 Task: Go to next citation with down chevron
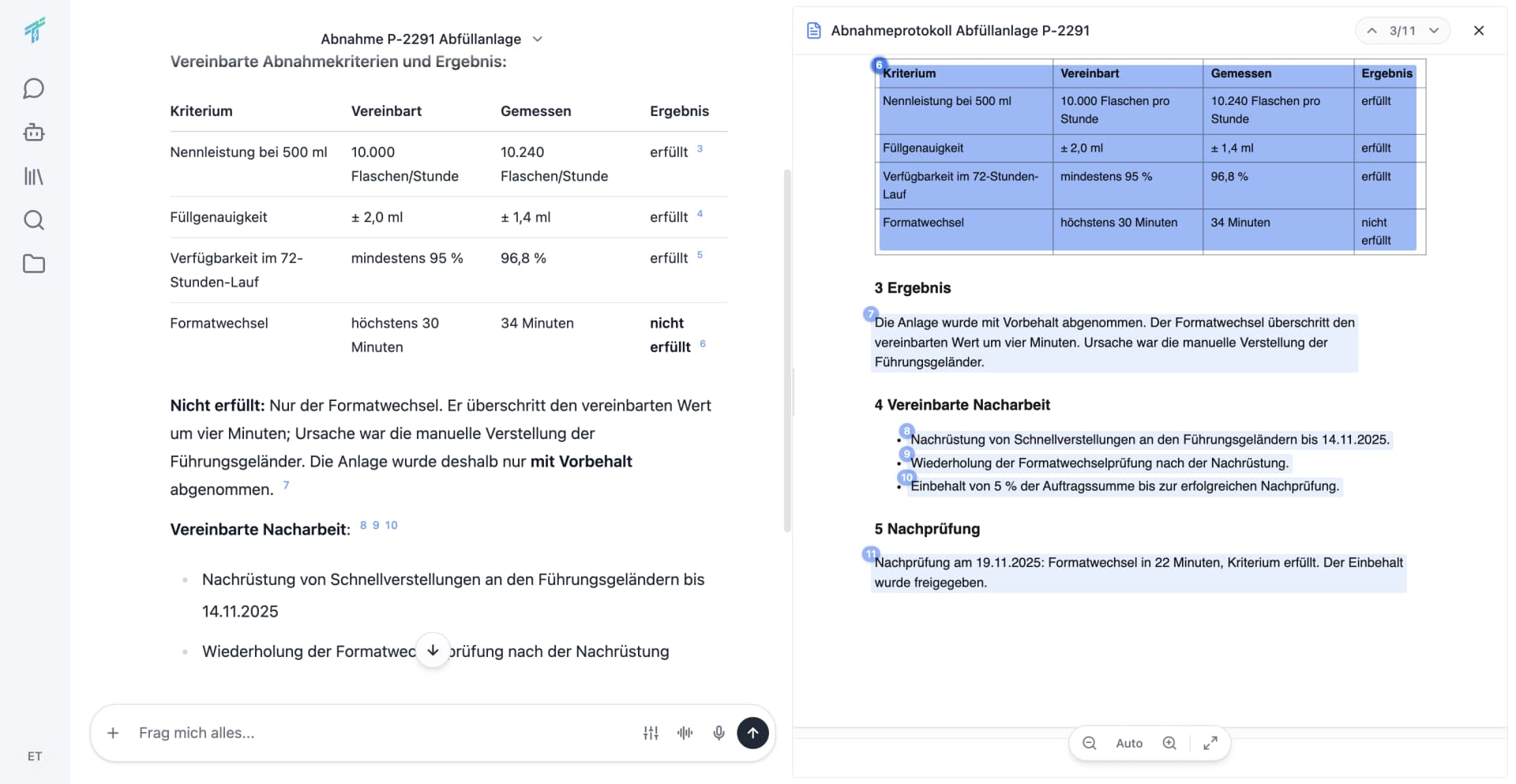[1434, 31]
